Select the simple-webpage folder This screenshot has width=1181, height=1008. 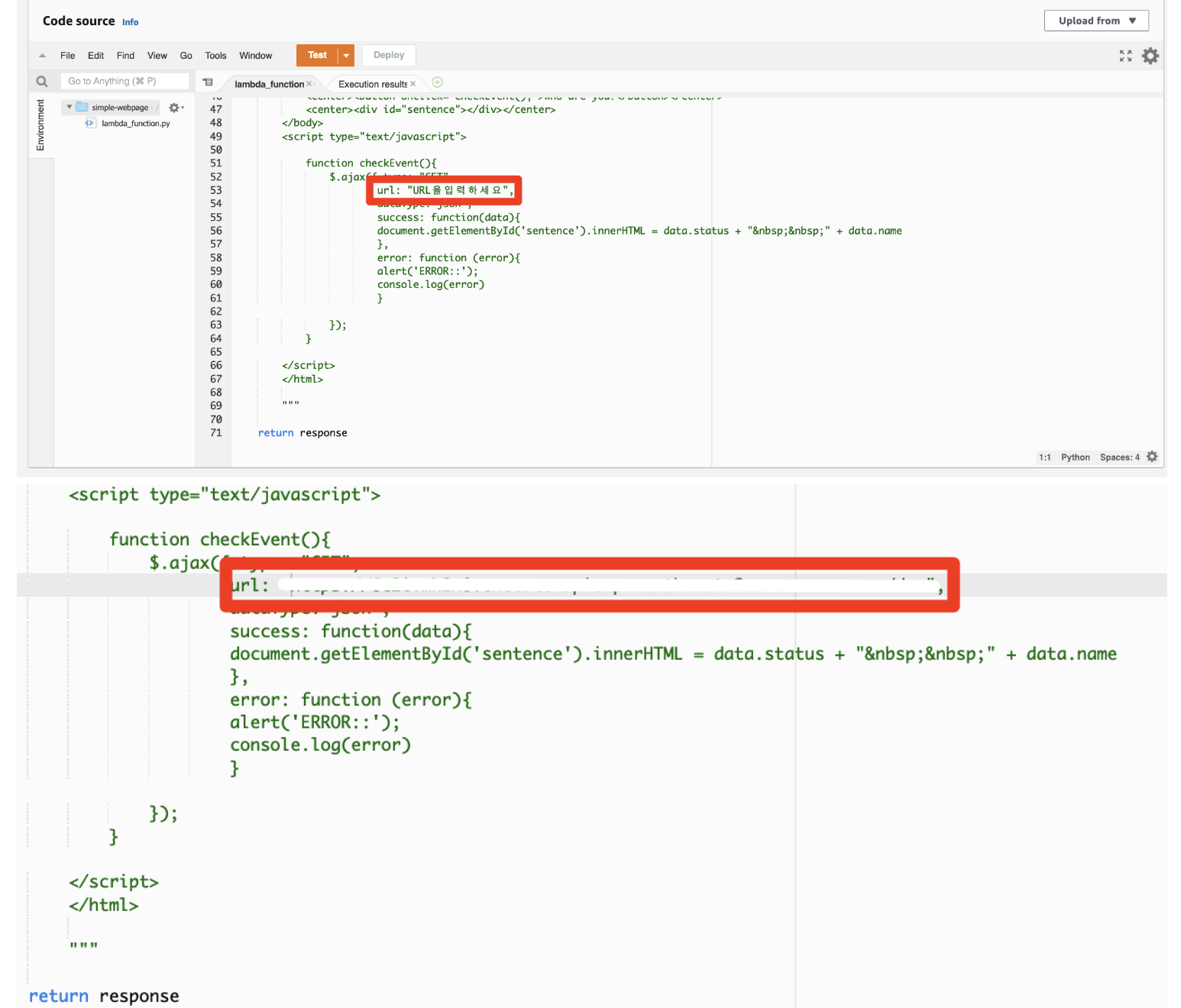click(120, 108)
